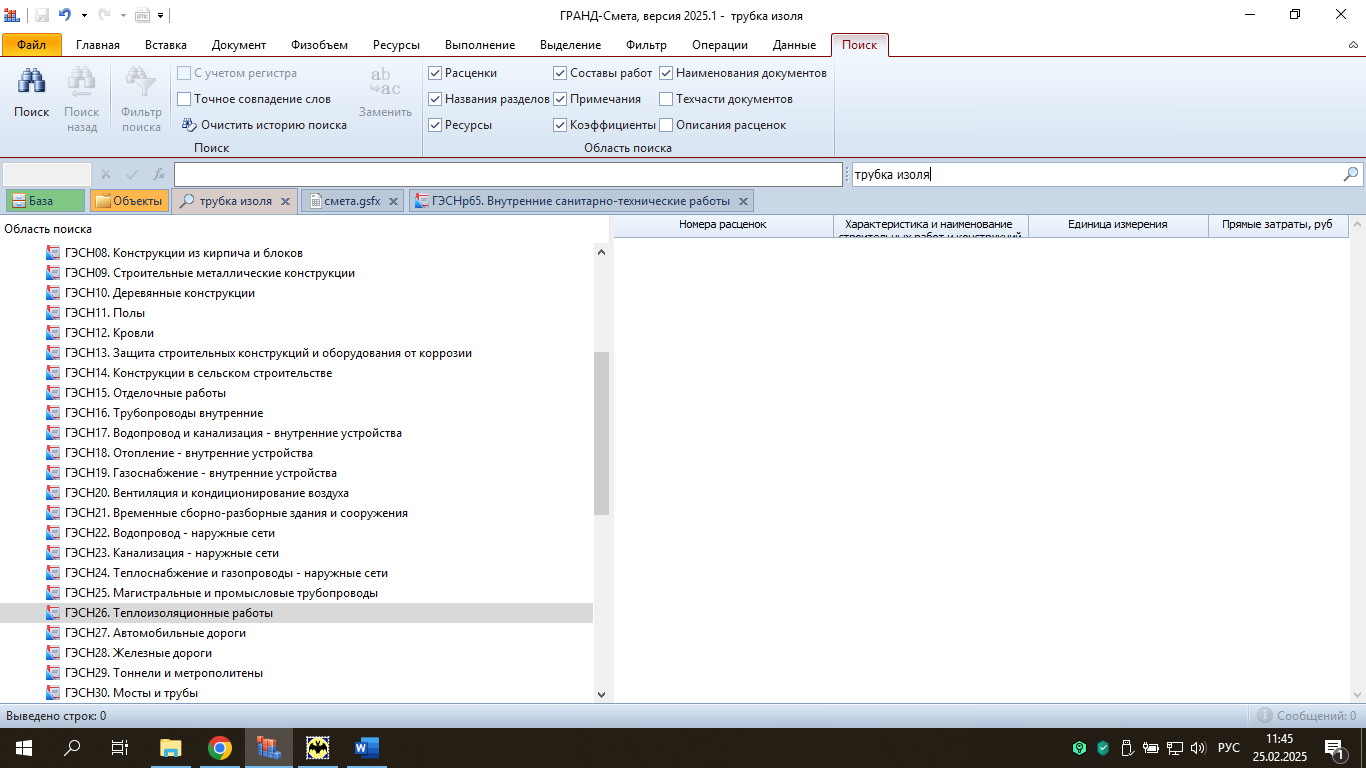Click the search area list scrollbar thumb
The width and height of the screenshot is (1366, 768).
[x=601, y=432]
